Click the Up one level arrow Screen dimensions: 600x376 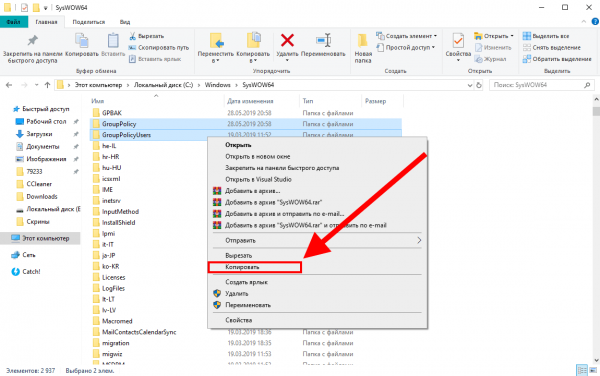coord(47,85)
